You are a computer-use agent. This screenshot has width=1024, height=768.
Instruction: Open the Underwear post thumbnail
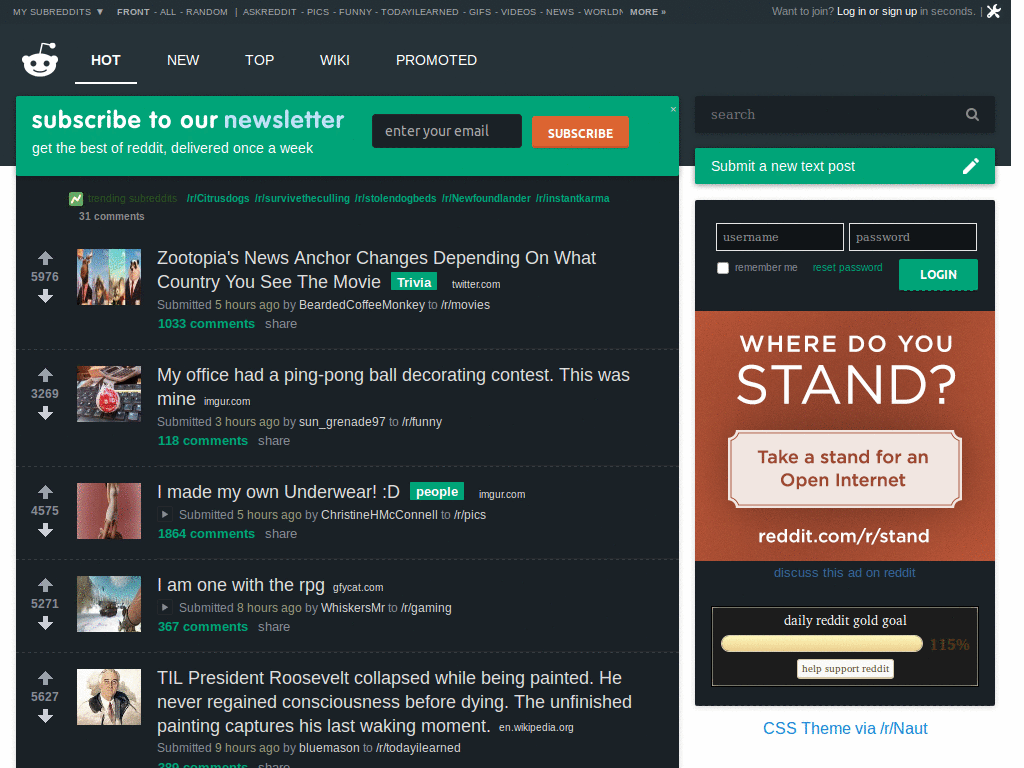coord(109,511)
